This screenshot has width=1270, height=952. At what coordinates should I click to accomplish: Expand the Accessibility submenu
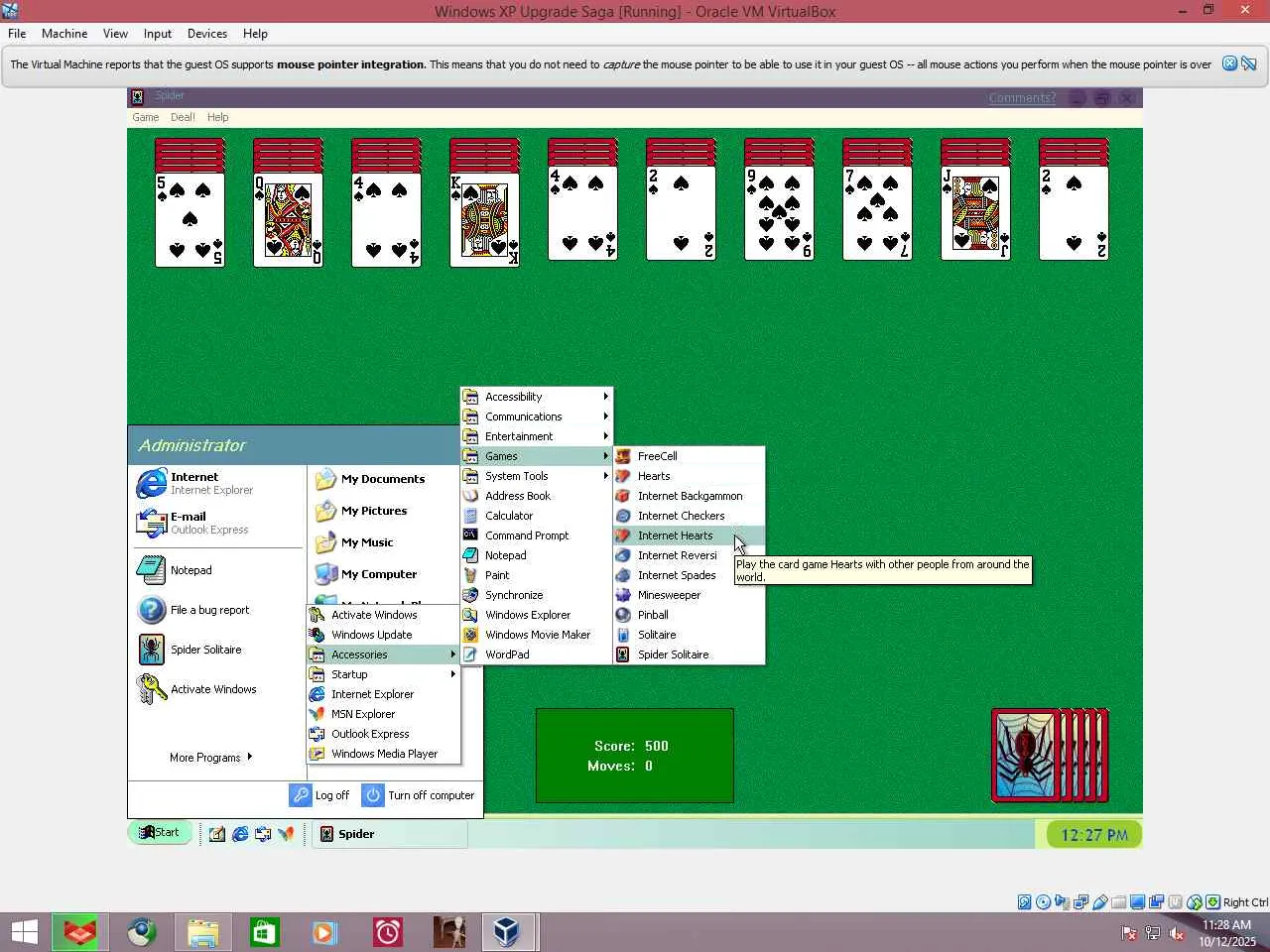point(537,397)
